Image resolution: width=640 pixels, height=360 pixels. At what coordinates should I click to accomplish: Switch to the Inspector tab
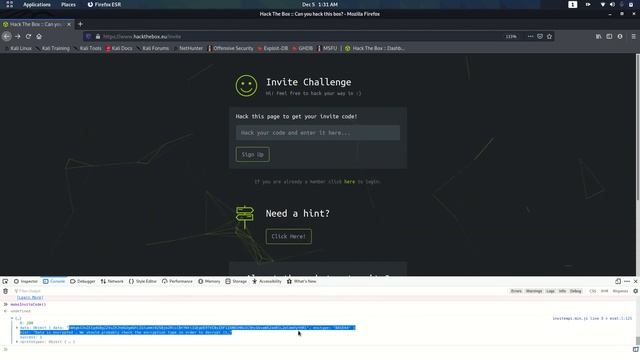[x=25, y=281]
